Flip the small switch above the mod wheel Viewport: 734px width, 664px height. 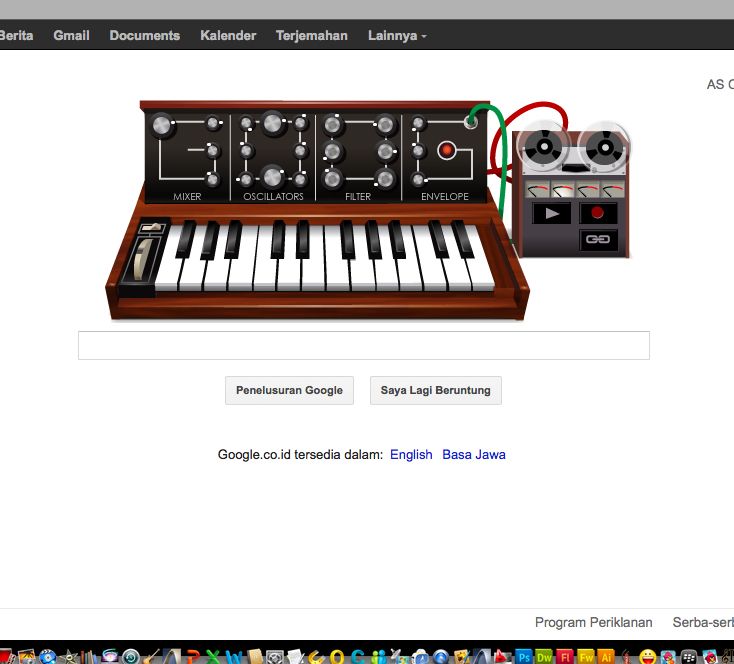pyautogui.click(x=152, y=228)
